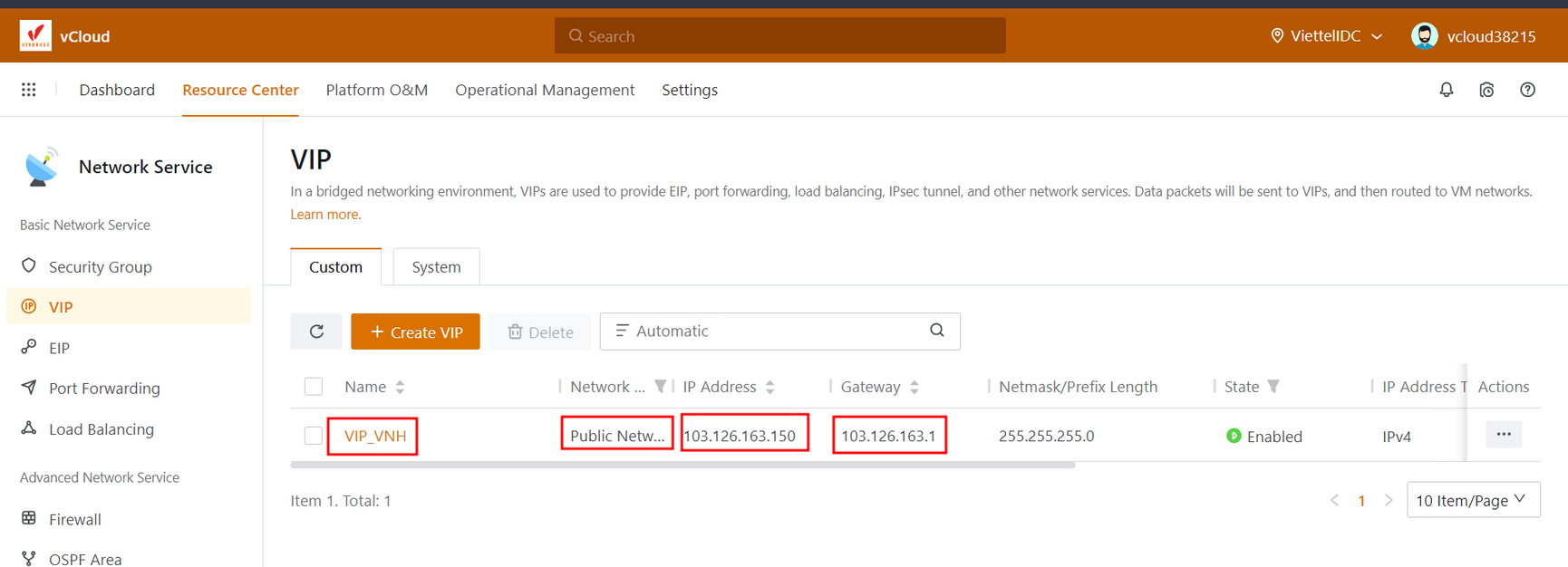Click the operation log icon beside the bell
This screenshot has height=567, width=1568.
[1486, 90]
